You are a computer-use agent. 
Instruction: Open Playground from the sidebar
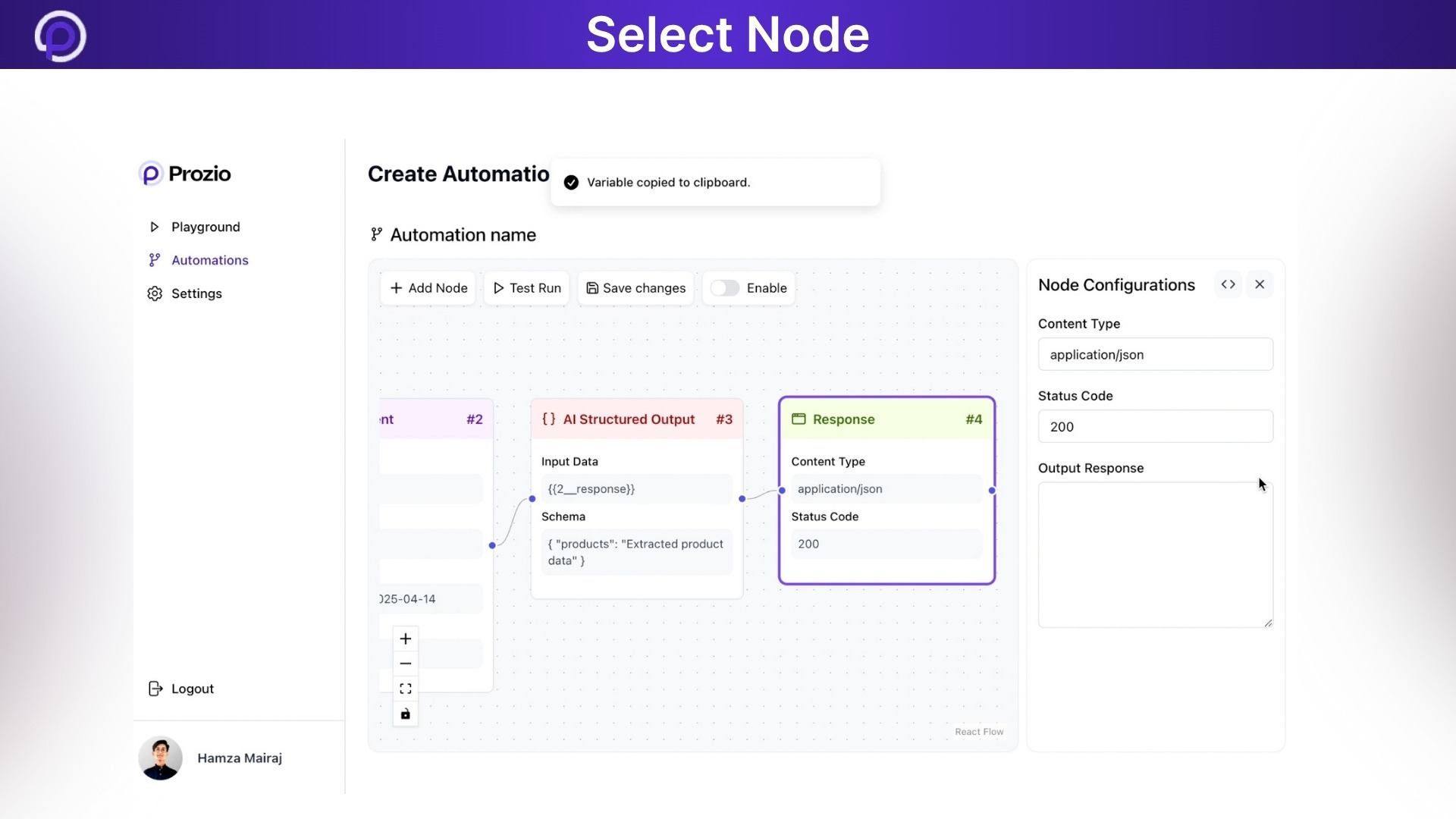point(206,226)
